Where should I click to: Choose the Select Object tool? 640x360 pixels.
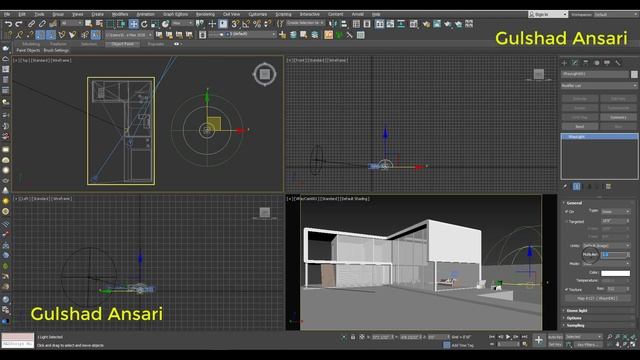coord(88,24)
